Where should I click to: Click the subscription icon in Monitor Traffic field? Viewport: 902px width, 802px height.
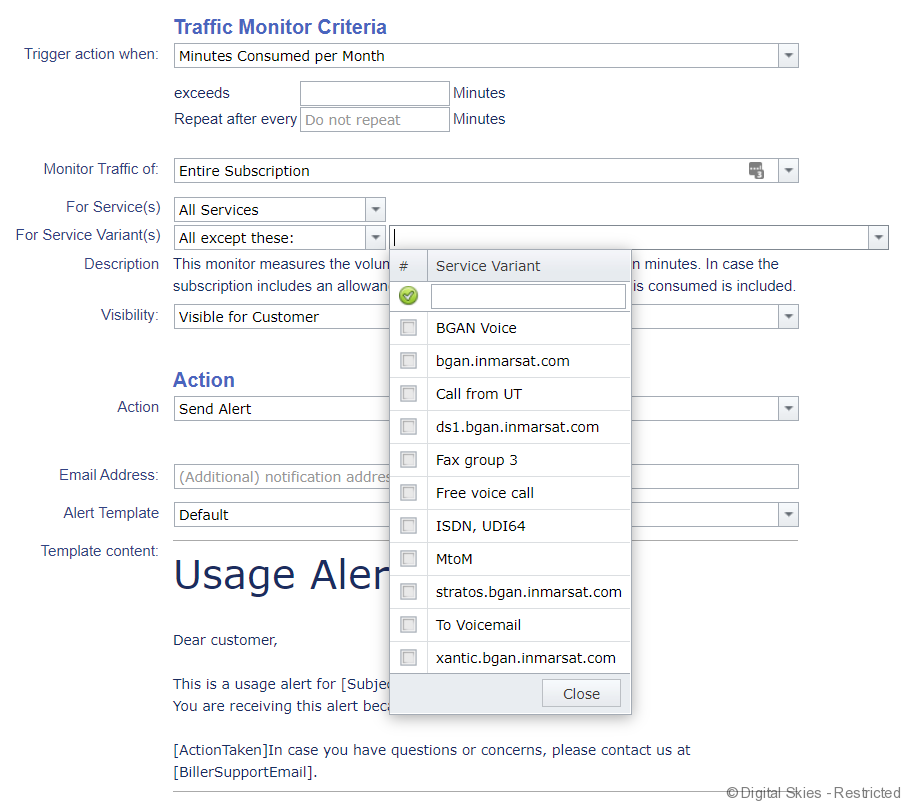(757, 171)
